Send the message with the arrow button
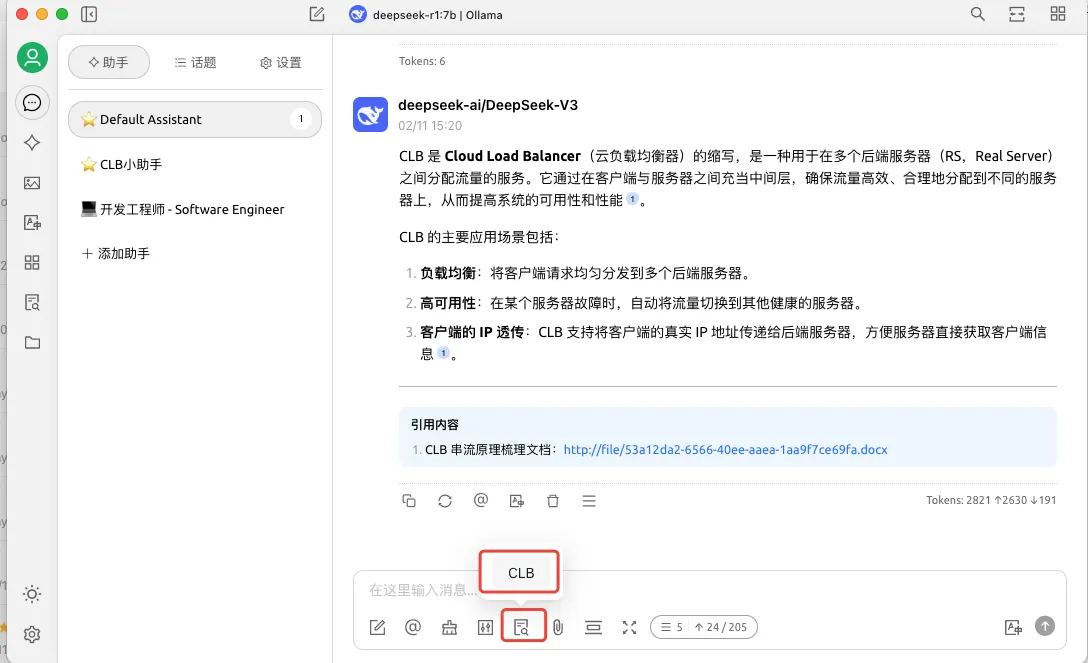 pyautogui.click(x=1045, y=626)
